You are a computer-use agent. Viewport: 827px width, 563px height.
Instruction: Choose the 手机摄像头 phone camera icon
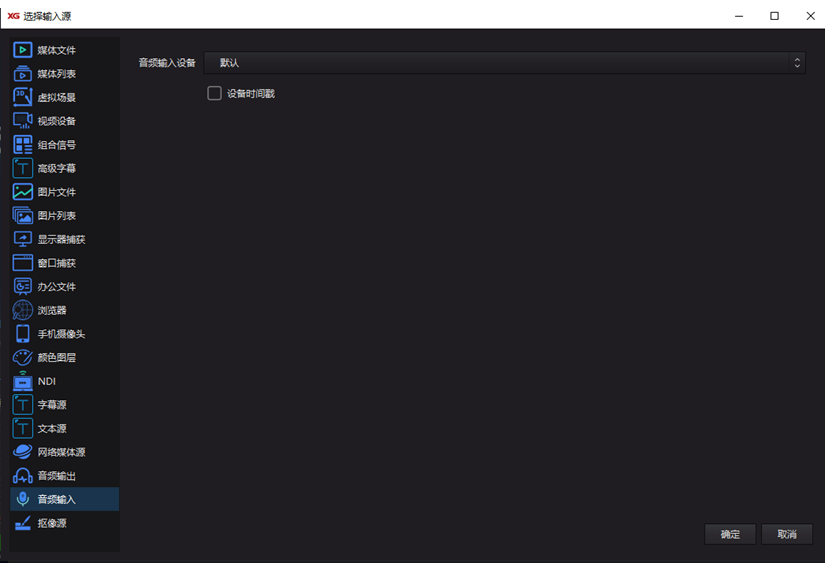coord(22,334)
